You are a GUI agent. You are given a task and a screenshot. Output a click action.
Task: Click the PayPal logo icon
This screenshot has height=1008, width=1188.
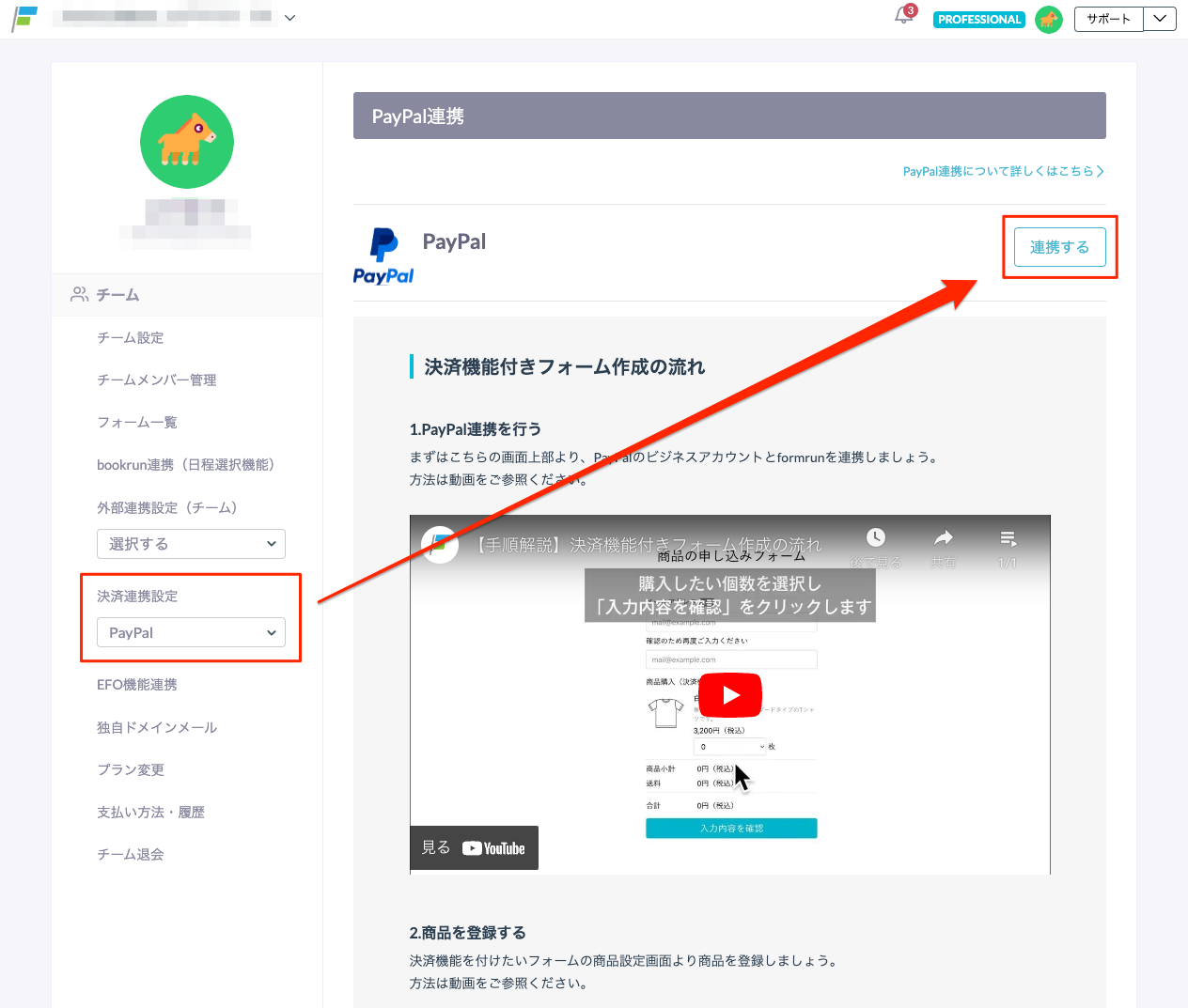383,256
